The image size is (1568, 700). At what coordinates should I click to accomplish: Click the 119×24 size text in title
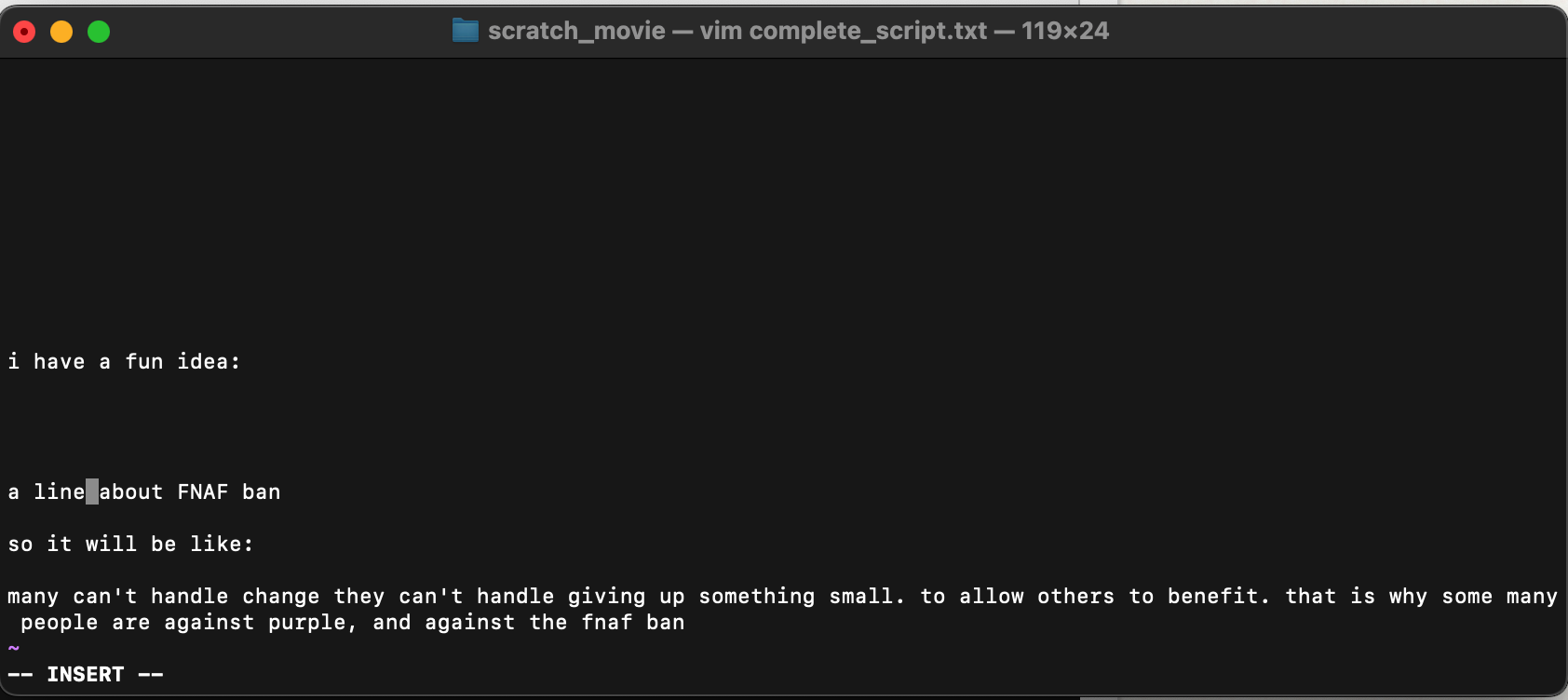pyautogui.click(x=1064, y=31)
